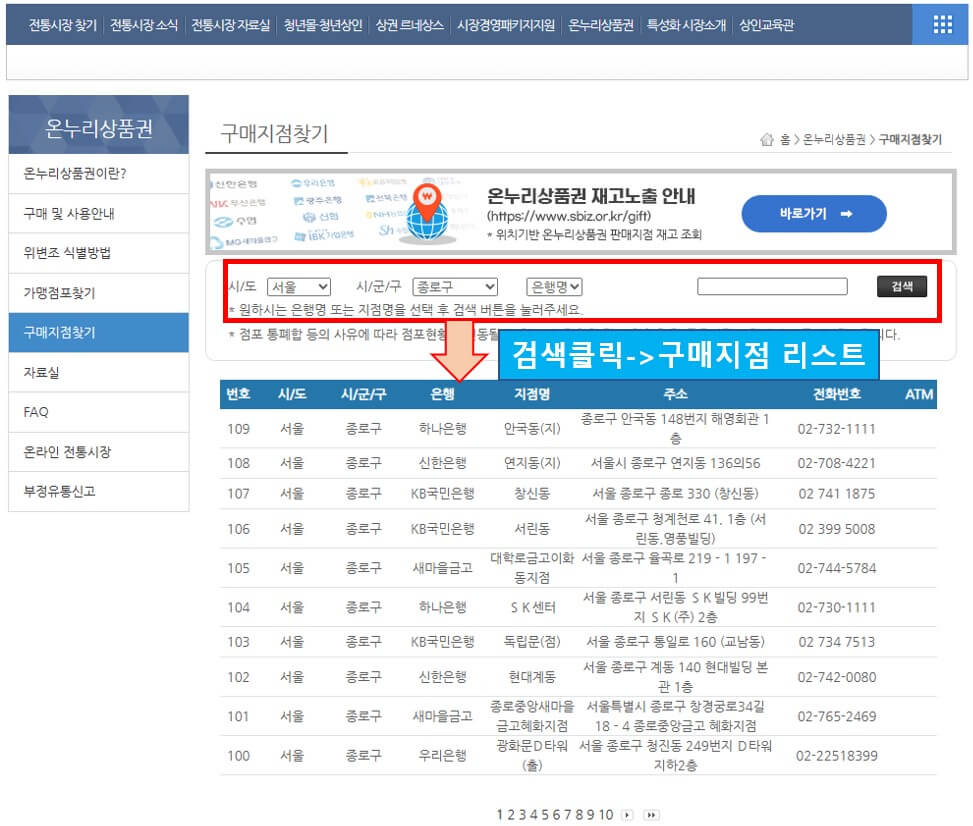This screenshot has width=973, height=826.
Task: Go to page 2 in pagination
Action: pyautogui.click(x=511, y=815)
